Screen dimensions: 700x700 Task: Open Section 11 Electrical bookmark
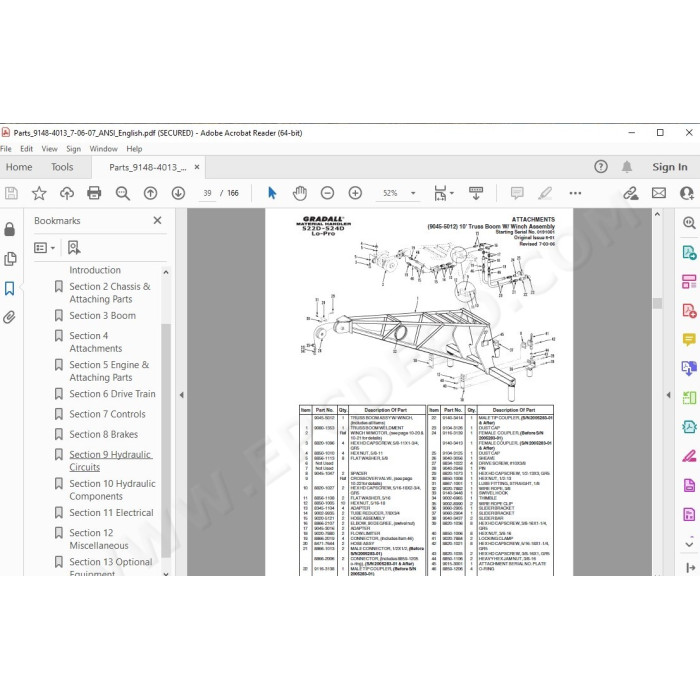pyautogui.click(x=111, y=513)
